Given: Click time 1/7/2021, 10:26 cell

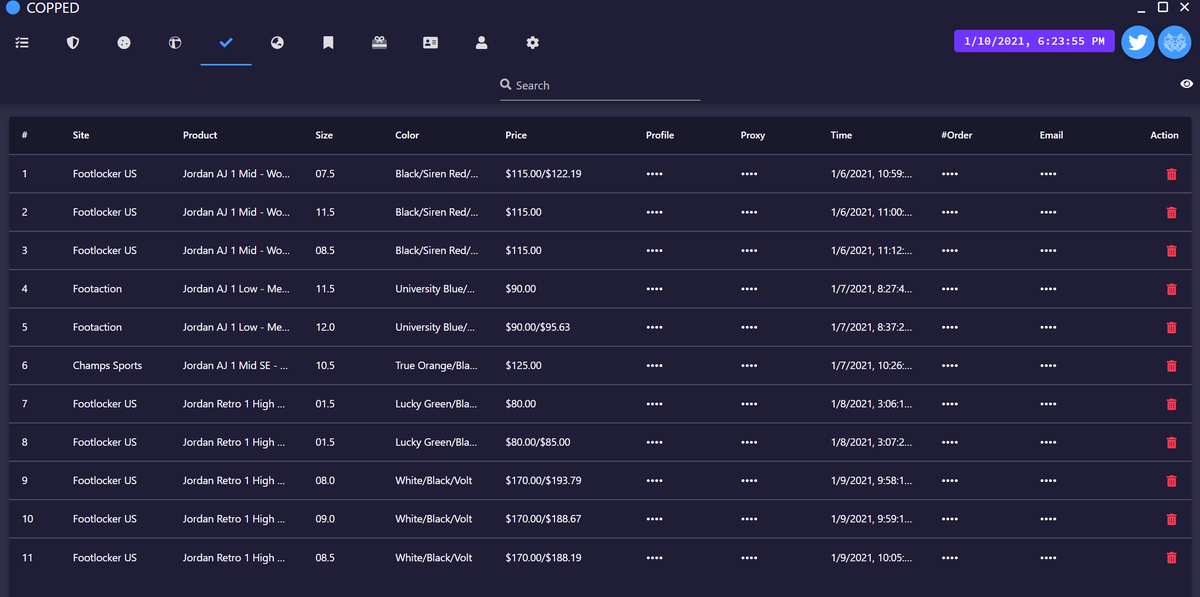Looking at the screenshot, I should coord(871,366).
